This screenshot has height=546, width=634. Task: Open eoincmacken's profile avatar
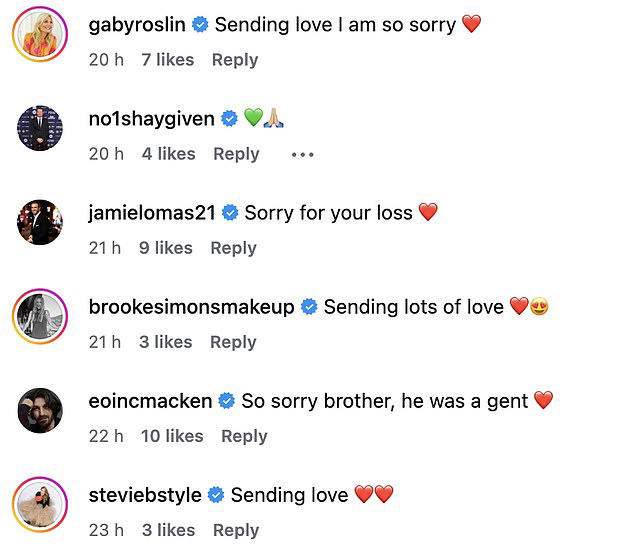pyautogui.click(x=40, y=410)
